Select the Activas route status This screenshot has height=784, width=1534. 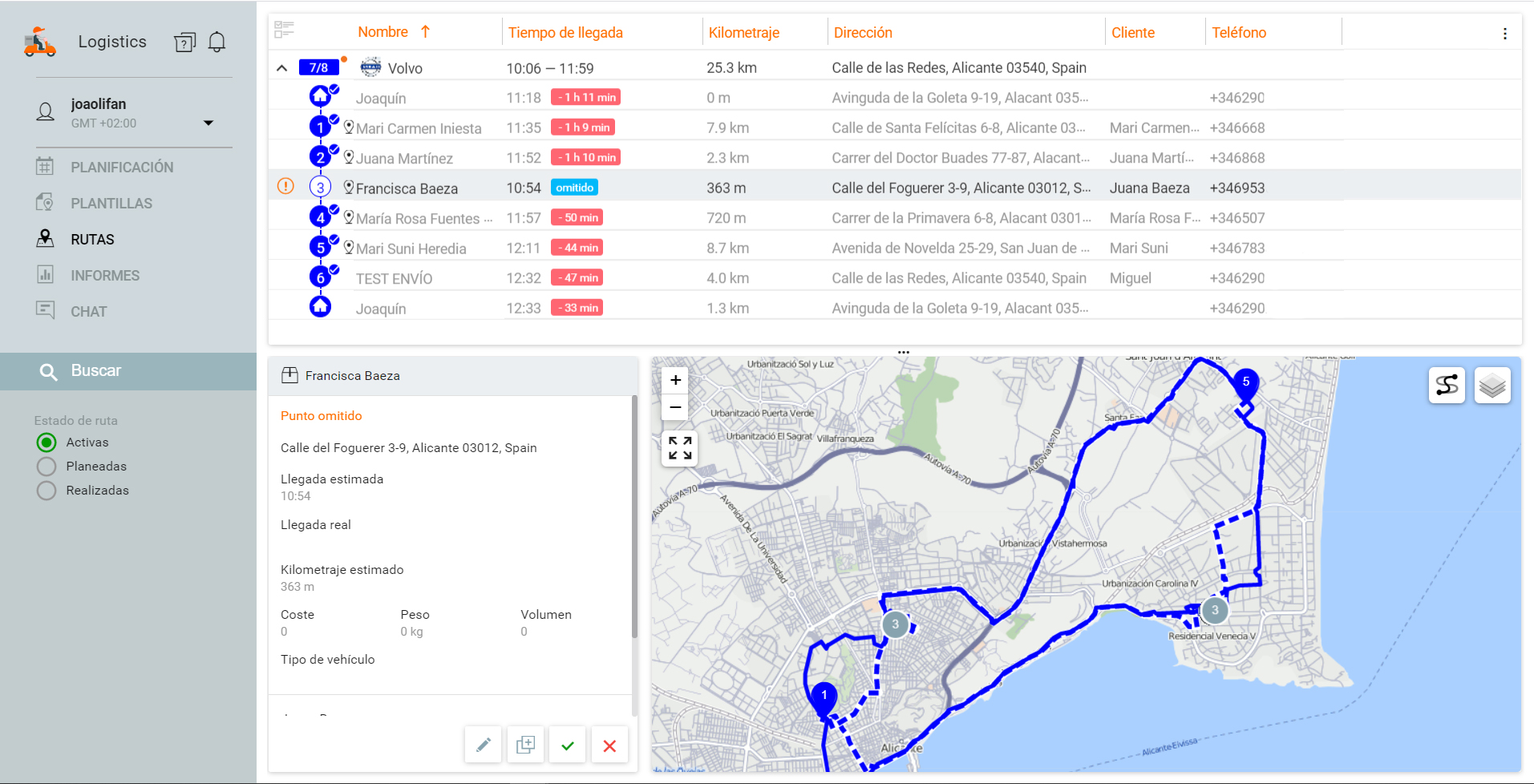pyautogui.click(x=47, y=443)
